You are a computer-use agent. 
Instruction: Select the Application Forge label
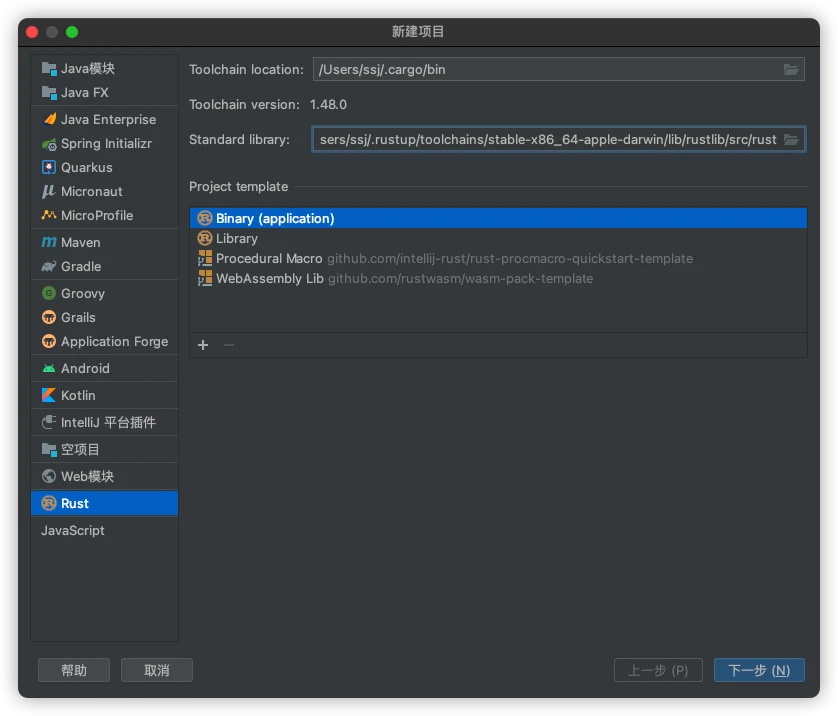114,341
